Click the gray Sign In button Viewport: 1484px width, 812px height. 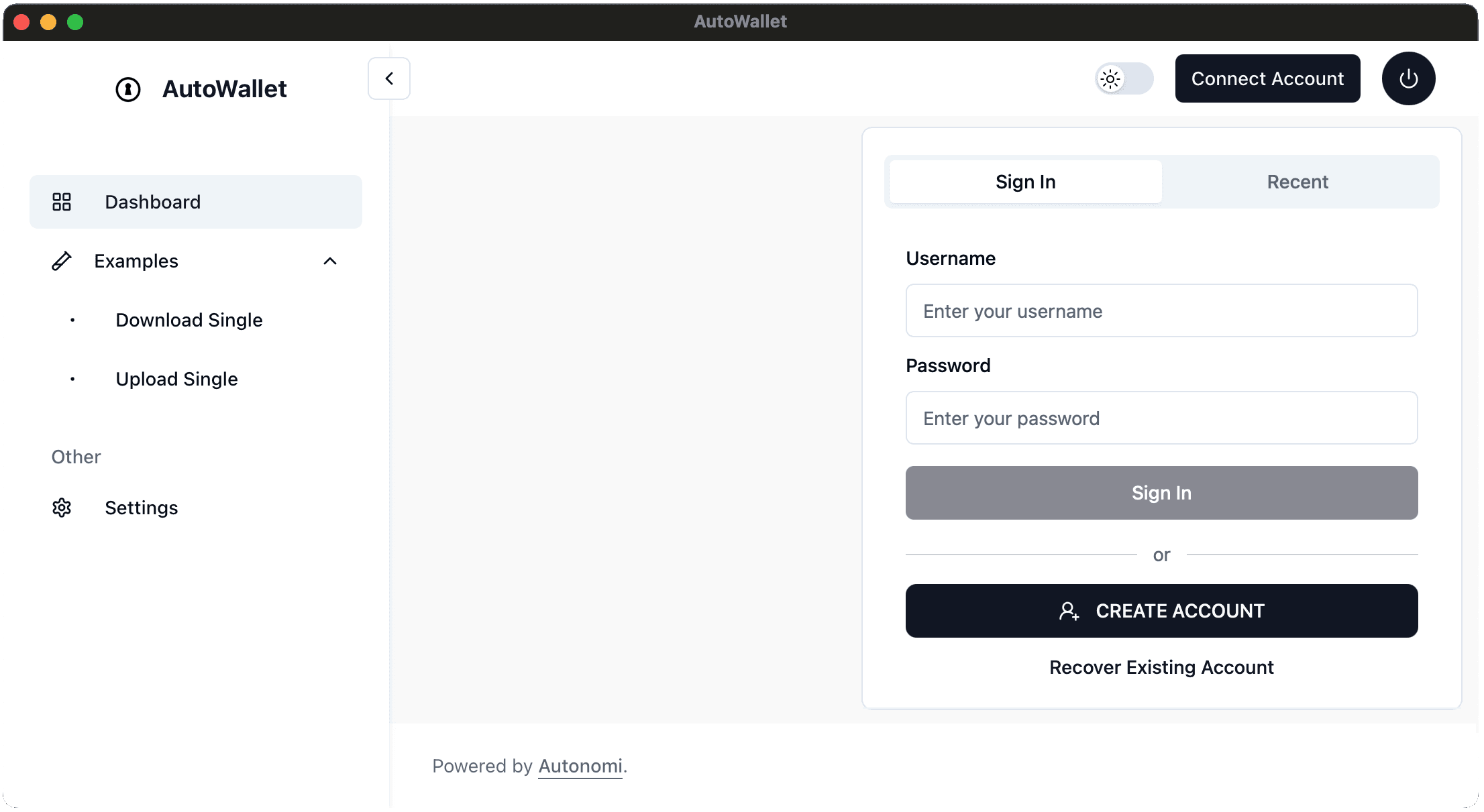[x=1161, y=493]
